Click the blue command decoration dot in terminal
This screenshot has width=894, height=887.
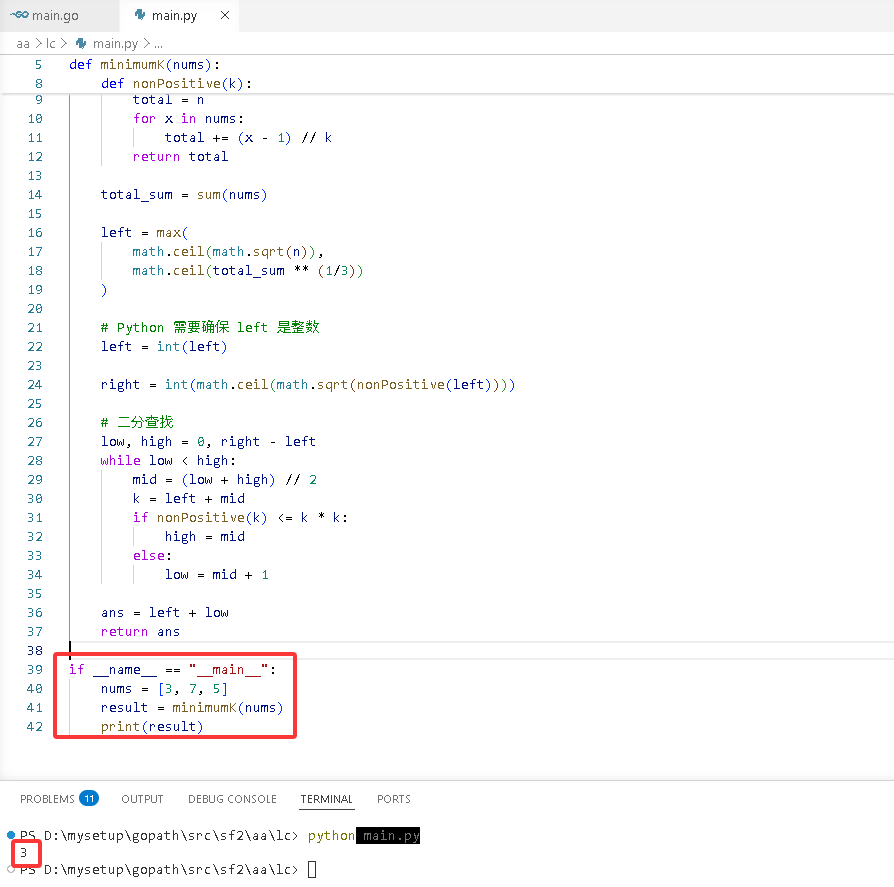[11, 835]
